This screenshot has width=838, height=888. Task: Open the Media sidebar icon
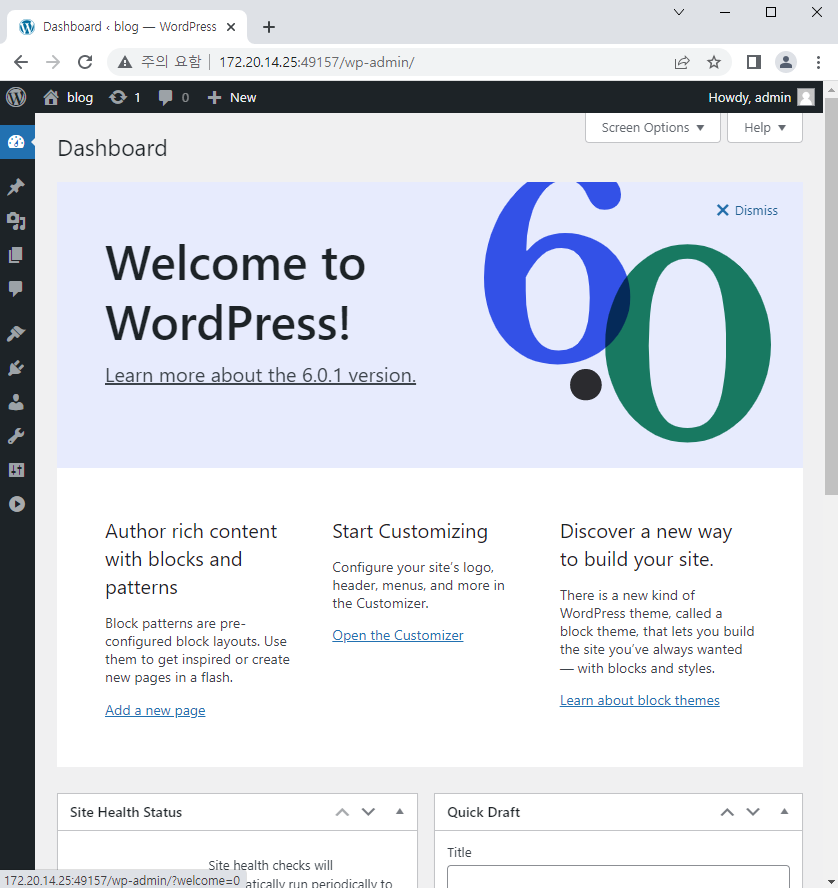(16, 221)
